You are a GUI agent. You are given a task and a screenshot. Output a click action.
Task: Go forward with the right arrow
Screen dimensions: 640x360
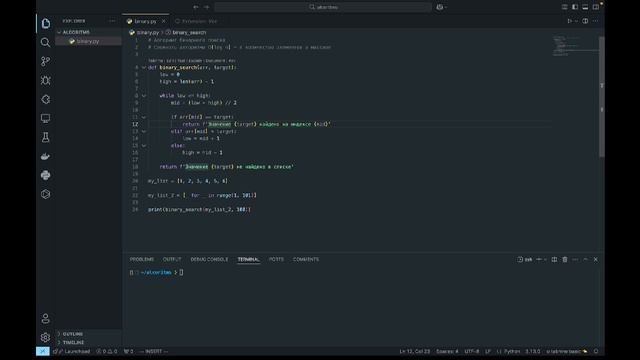(x=207, y=7)
